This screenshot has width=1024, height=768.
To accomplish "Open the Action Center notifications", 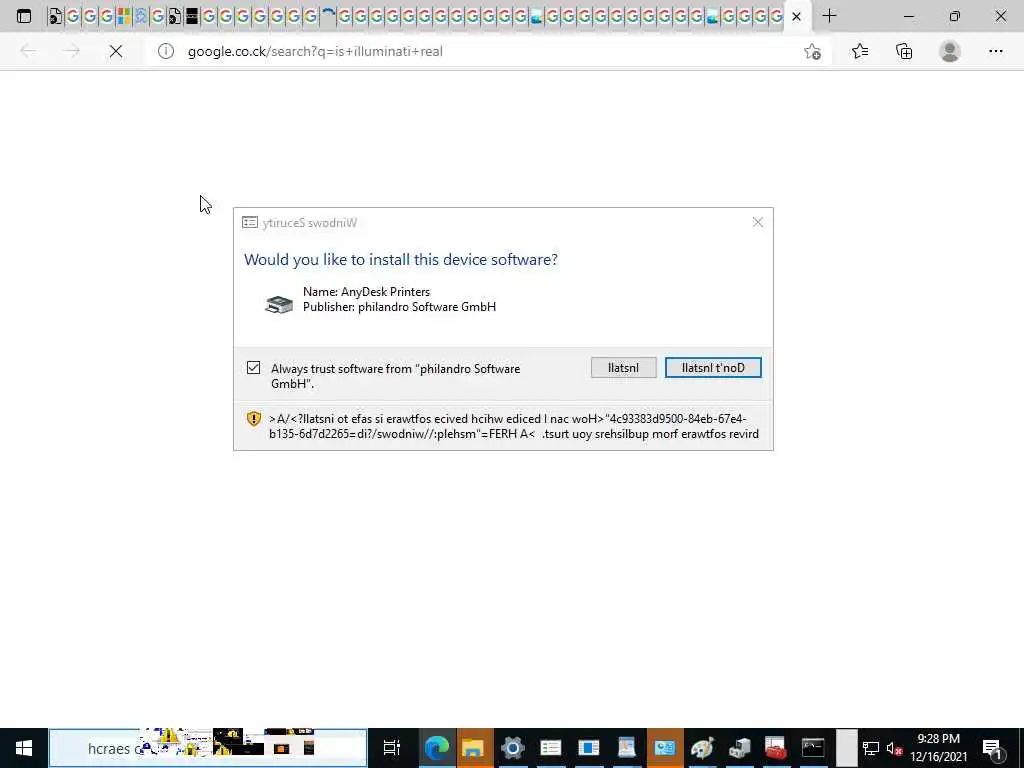I will click(992, 748).
